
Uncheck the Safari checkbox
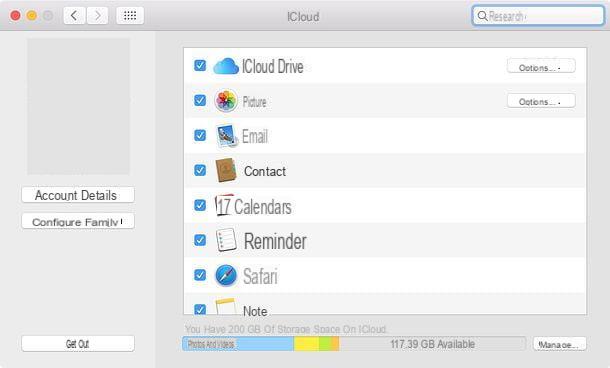pos(200,275)
